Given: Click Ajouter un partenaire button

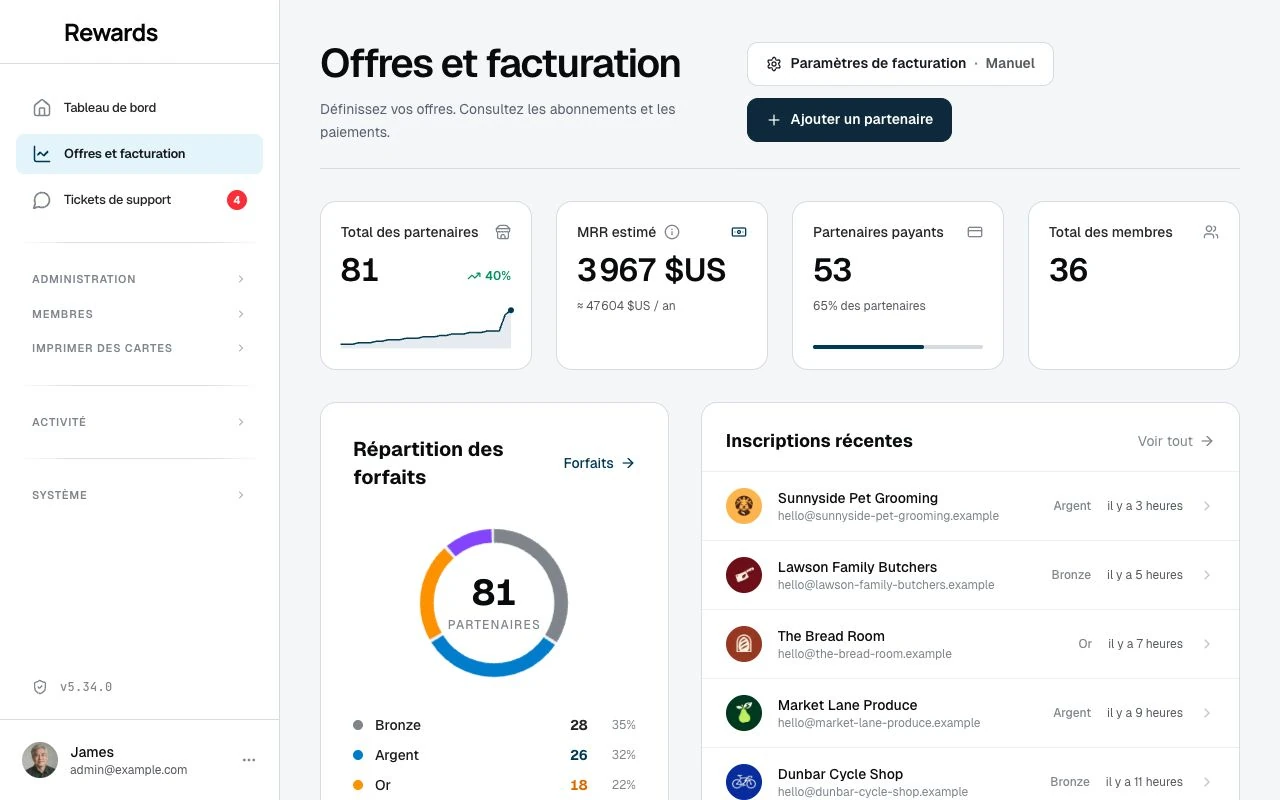Looking at the screenshot, I should pos(849,120).
